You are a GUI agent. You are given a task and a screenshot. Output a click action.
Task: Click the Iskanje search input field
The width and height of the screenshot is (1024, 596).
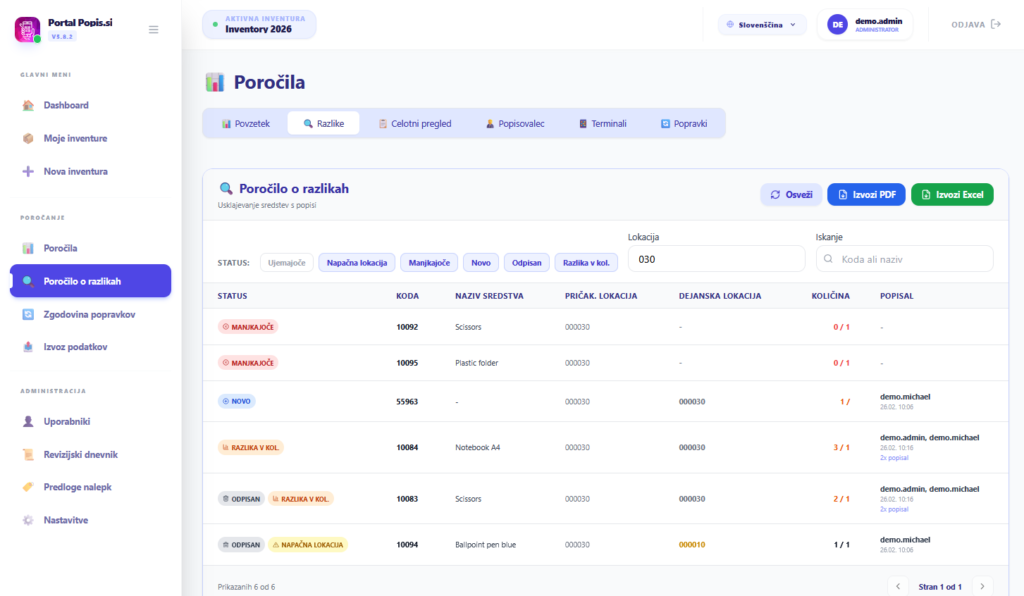pos(904,259)
